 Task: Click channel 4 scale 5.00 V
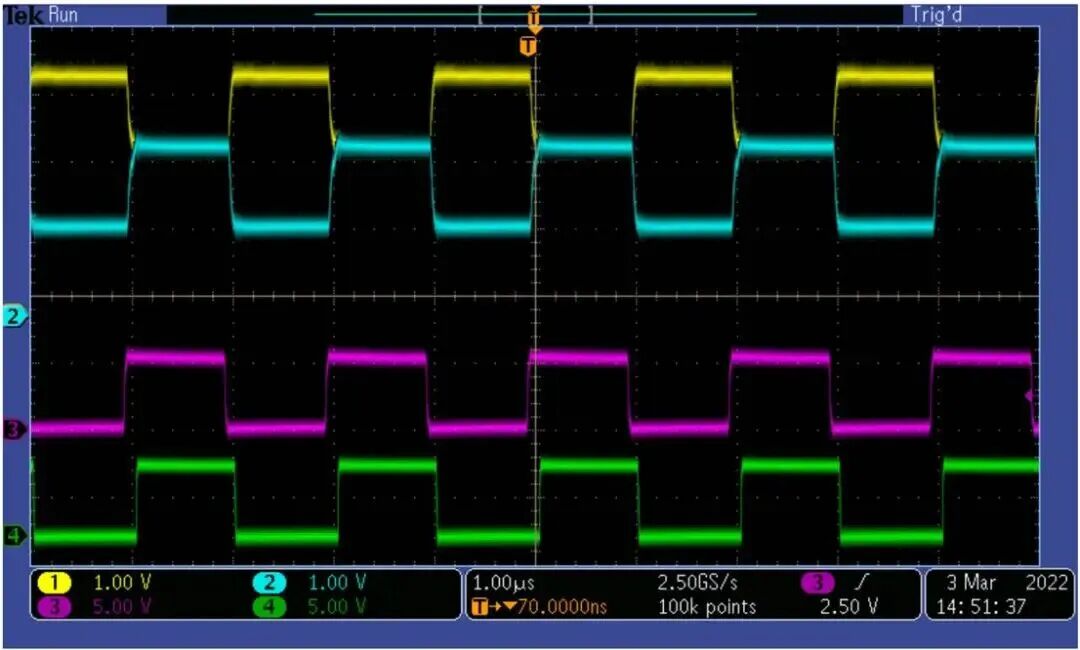(337, 607)
